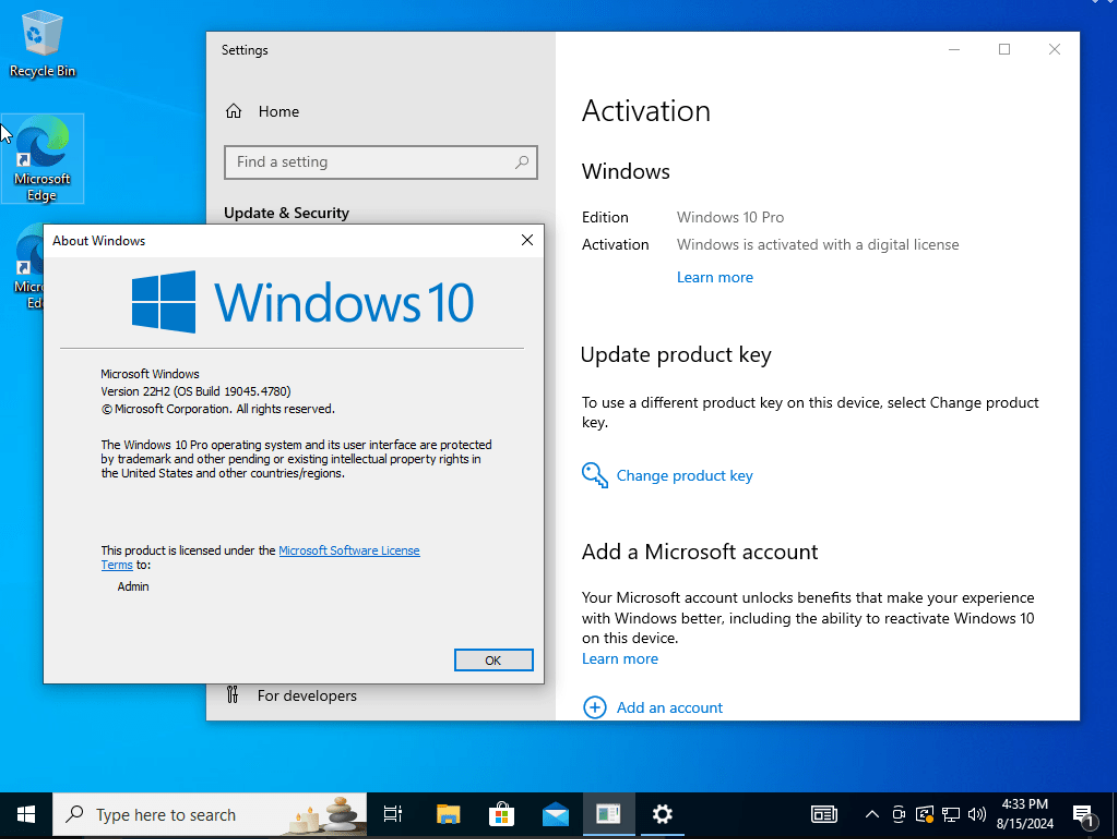Click the magnifier icon in Find a setting

coord(521,162)
